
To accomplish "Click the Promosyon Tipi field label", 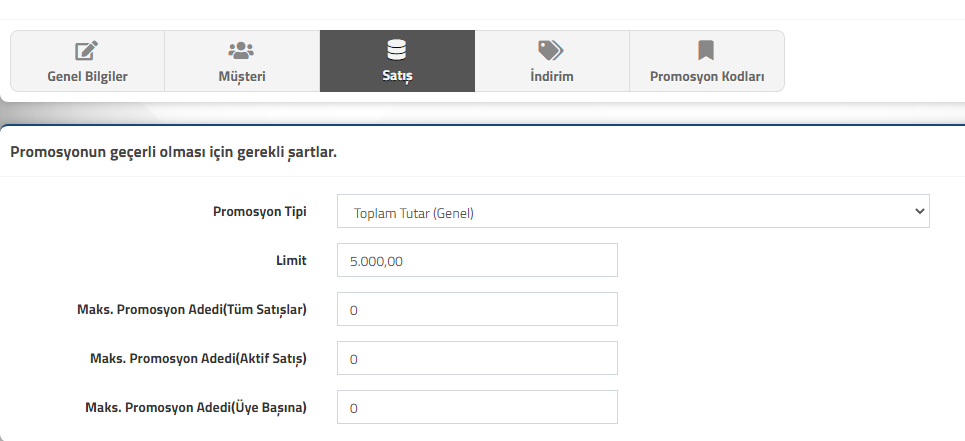I will 260,212.
